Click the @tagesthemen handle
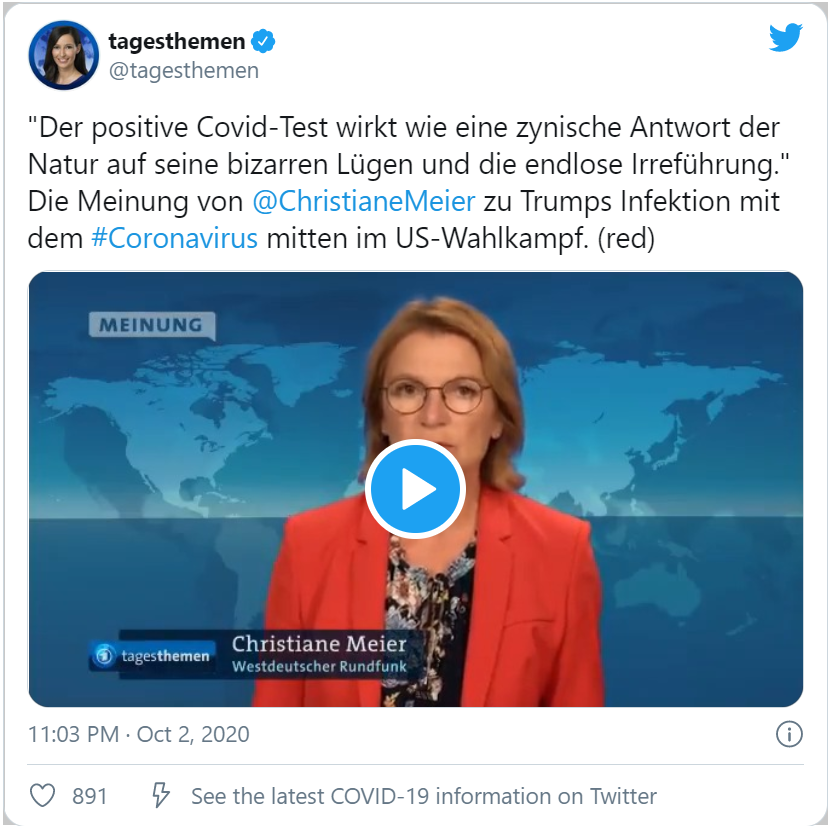Image resolution: width=832 pixels, height=831 pixels. pos(183,71)
